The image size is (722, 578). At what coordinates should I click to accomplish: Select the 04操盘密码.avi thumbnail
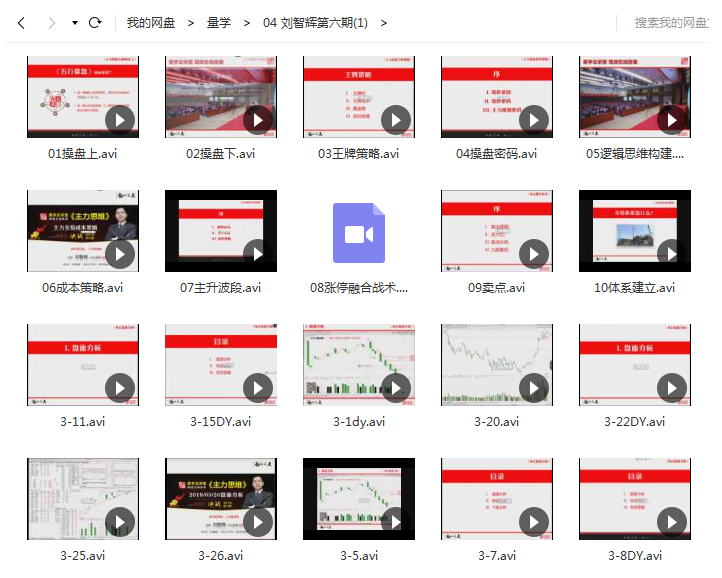pos(497,97)
